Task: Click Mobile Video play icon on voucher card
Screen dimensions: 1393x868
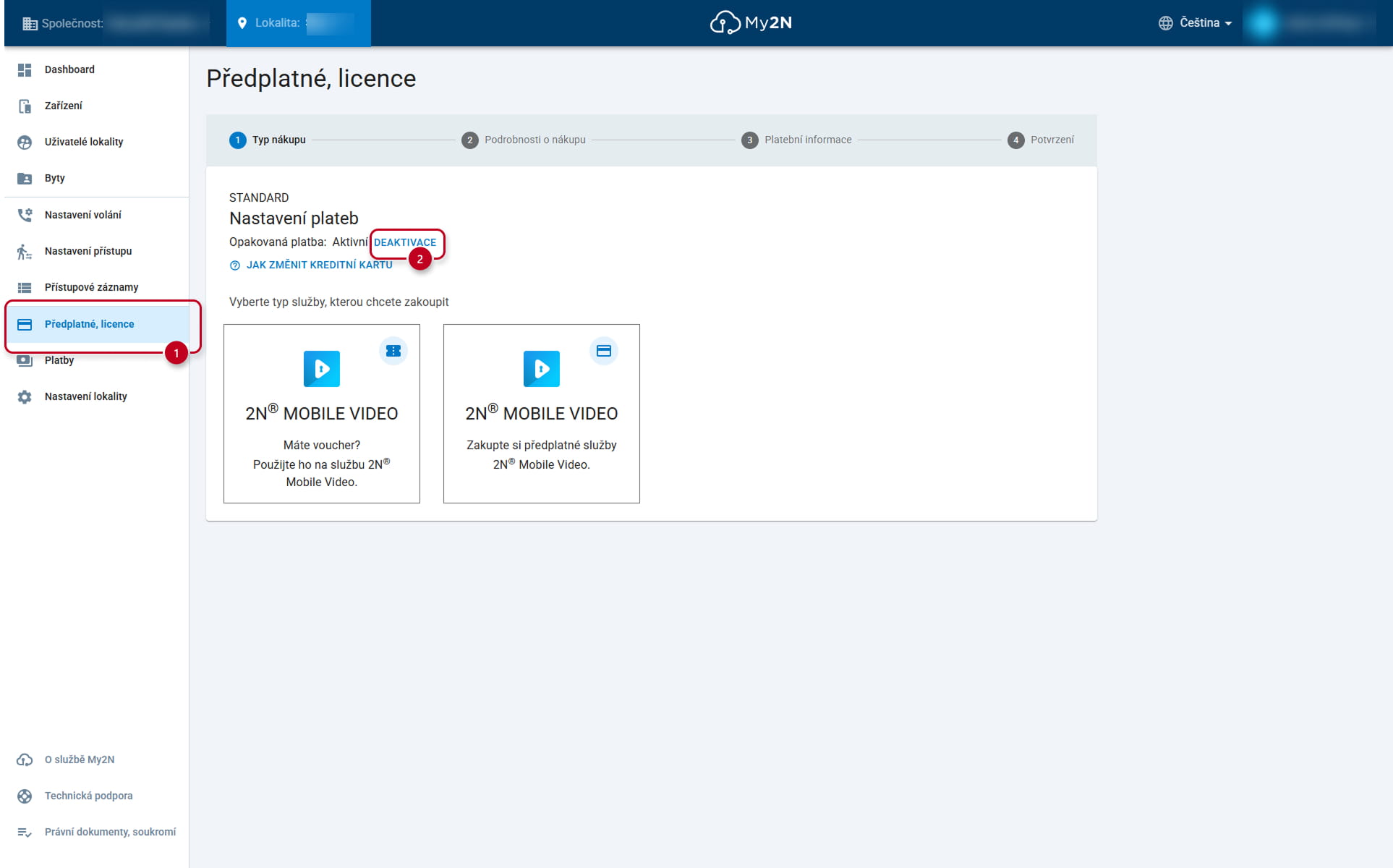Action: coord(322,369)
